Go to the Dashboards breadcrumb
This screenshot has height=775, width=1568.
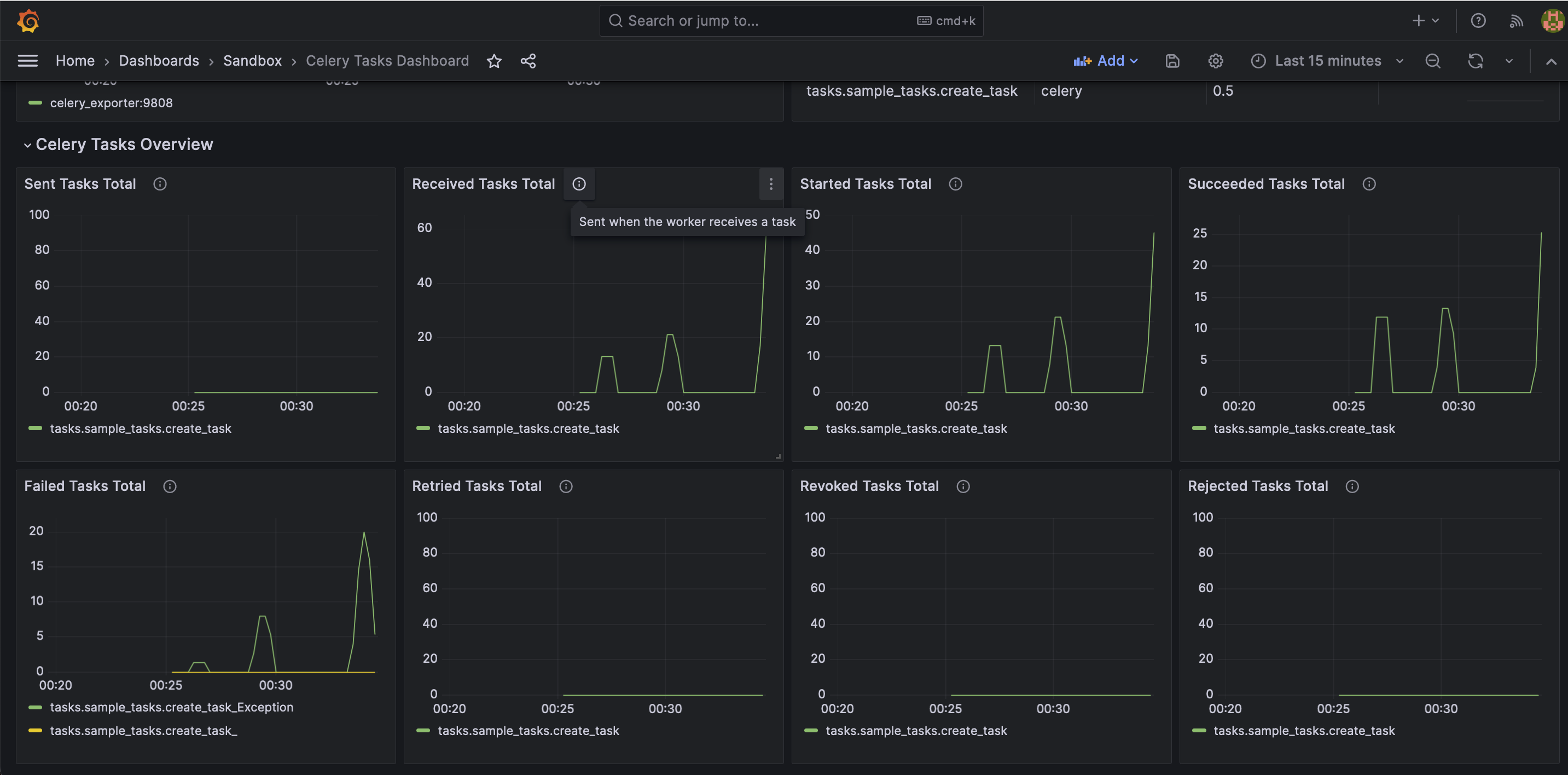(158, 61)
